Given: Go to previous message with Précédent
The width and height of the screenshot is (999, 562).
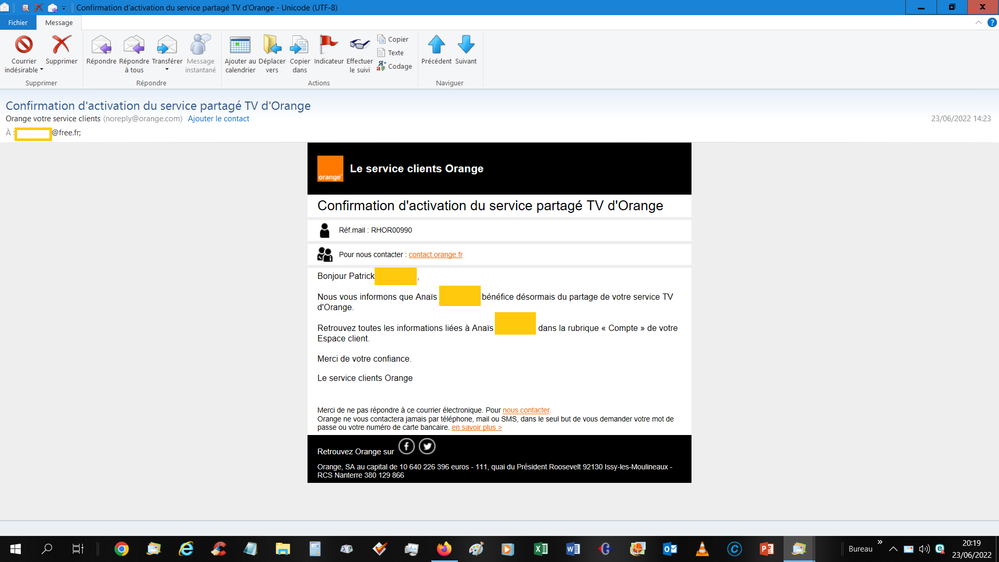Looking at the screenshot, I should [x=436, y=50].
